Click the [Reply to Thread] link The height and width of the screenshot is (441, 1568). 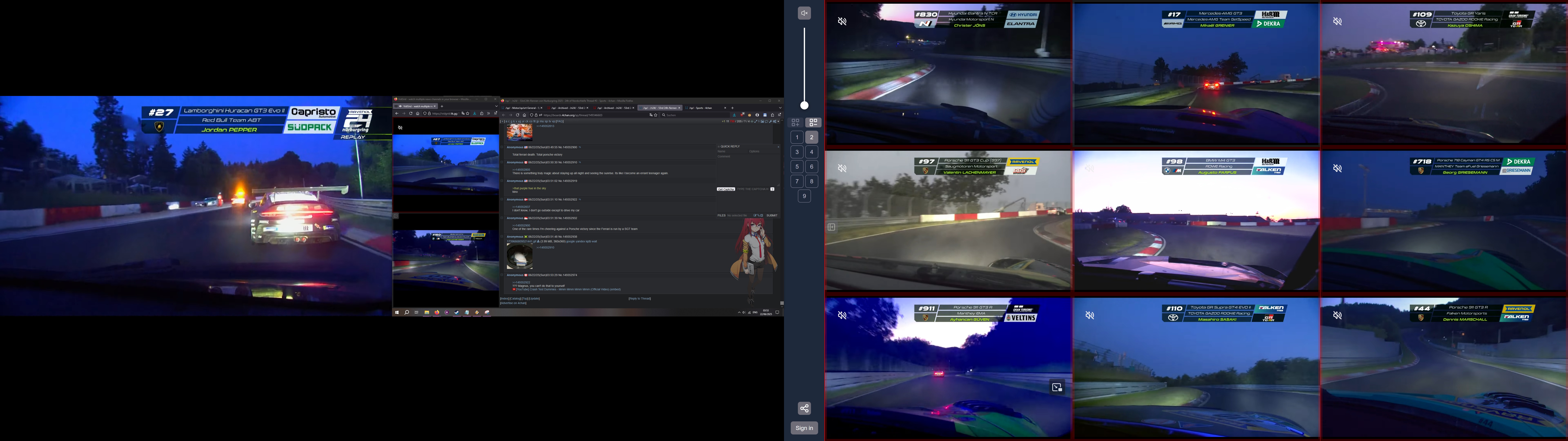point(640,298)
